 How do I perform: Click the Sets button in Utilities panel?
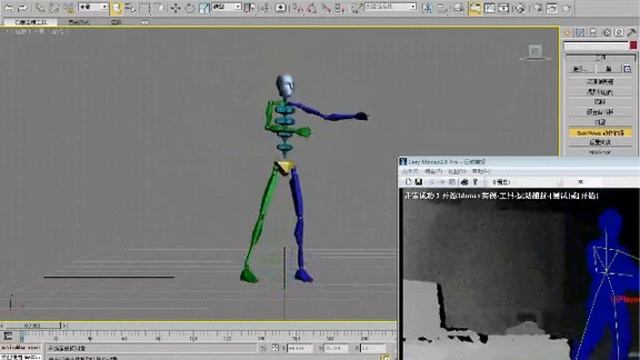pyautogui.click(x=608, y=69)
